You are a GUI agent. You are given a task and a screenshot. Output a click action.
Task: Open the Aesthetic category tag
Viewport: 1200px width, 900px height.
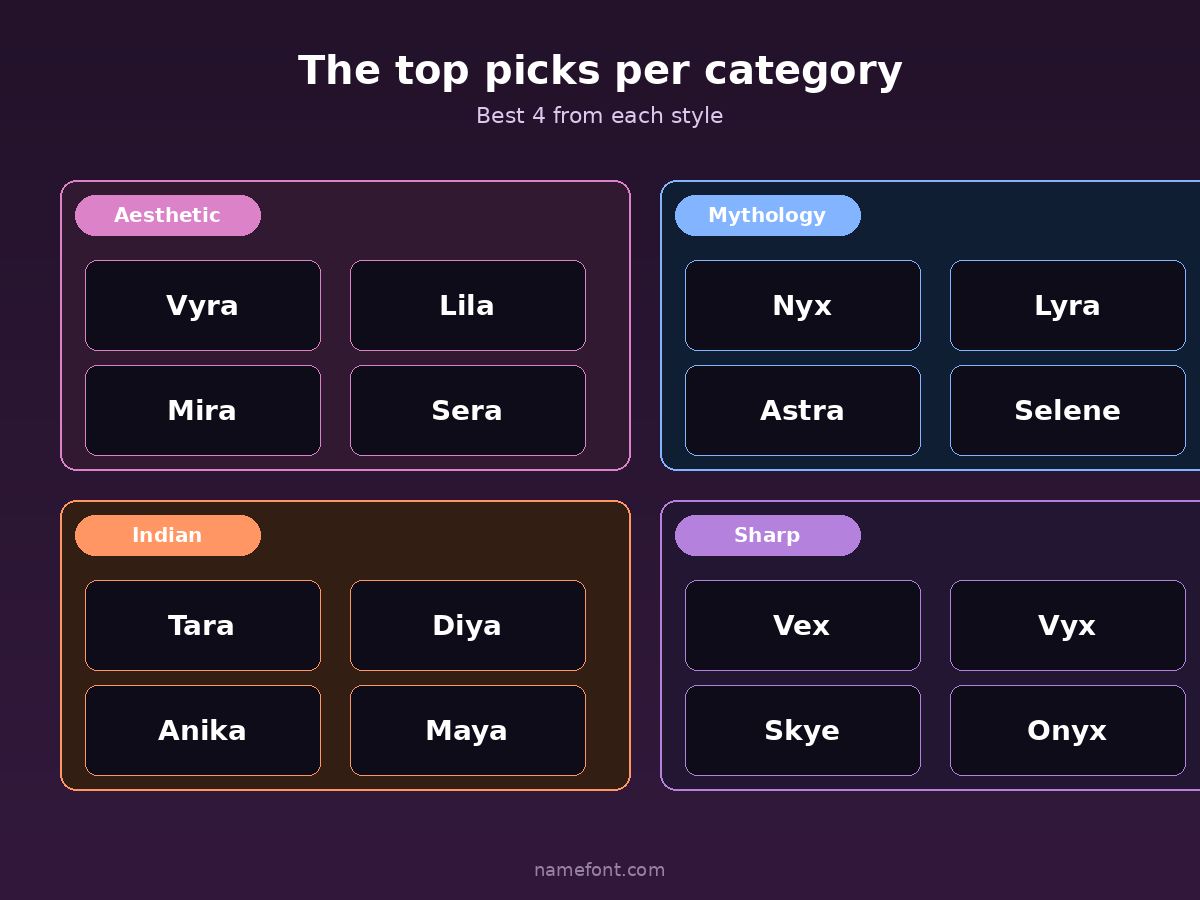[168, 216]
